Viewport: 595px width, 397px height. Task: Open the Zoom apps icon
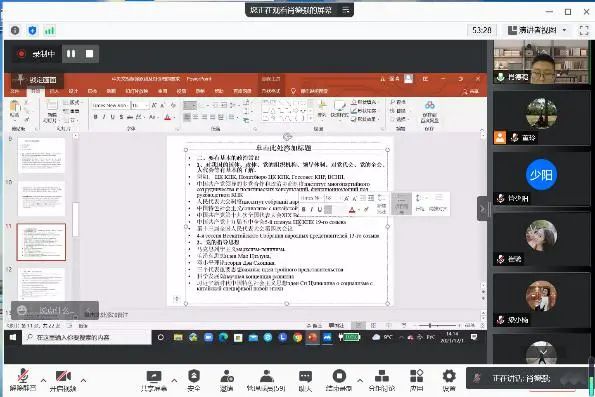point(417,380)
